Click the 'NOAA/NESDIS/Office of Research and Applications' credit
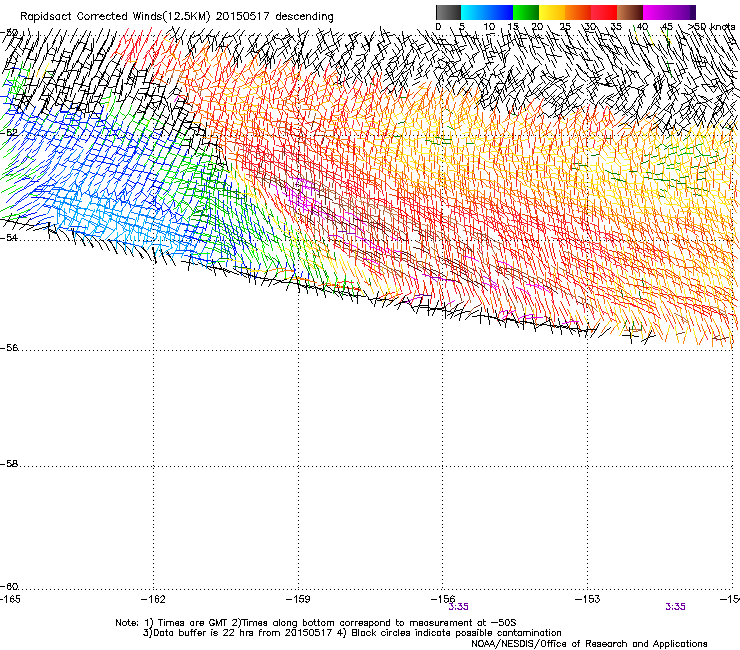 click(589, 644)
